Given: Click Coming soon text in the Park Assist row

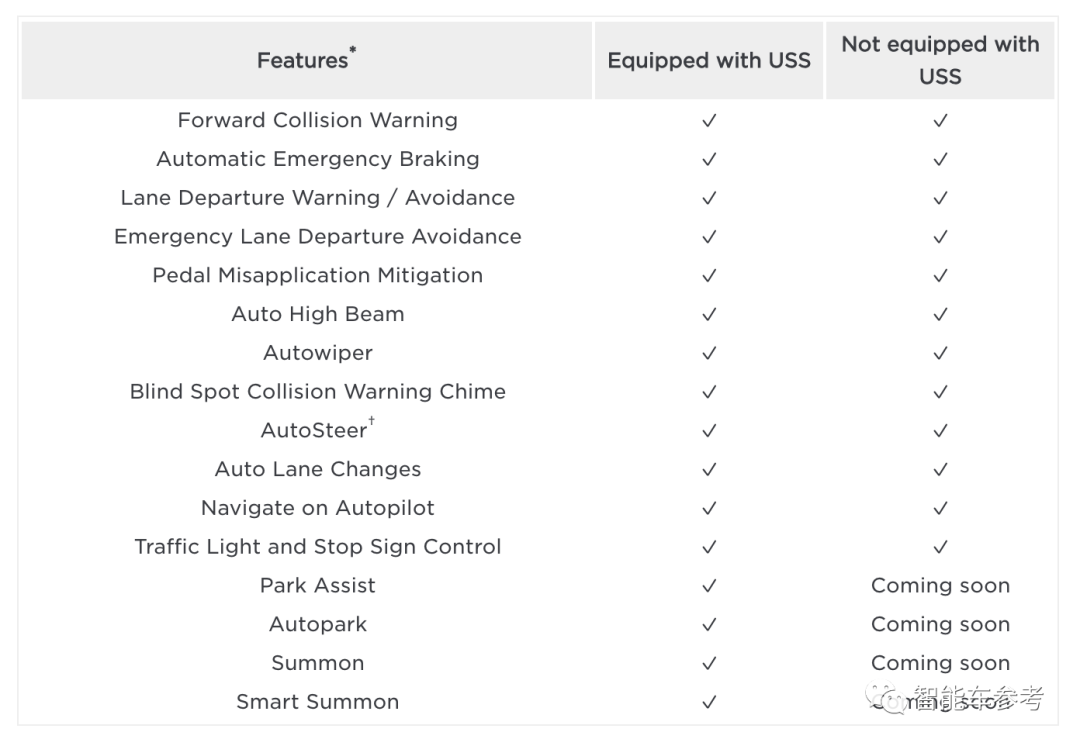Looking at the screenshot, I should [940, 586].
